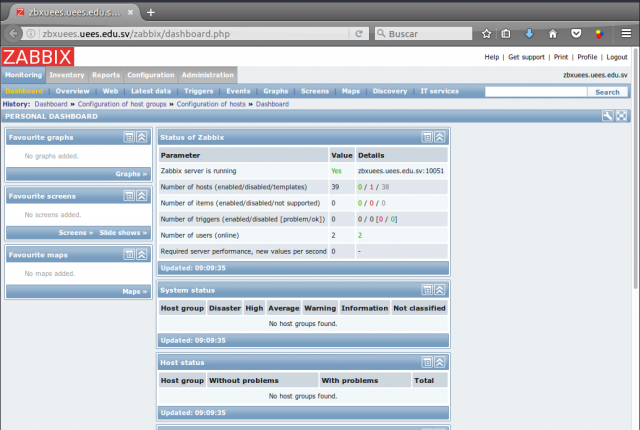Open the Events submenu item
The height and width of the screenshot is (430, 640).
point(238,91)
